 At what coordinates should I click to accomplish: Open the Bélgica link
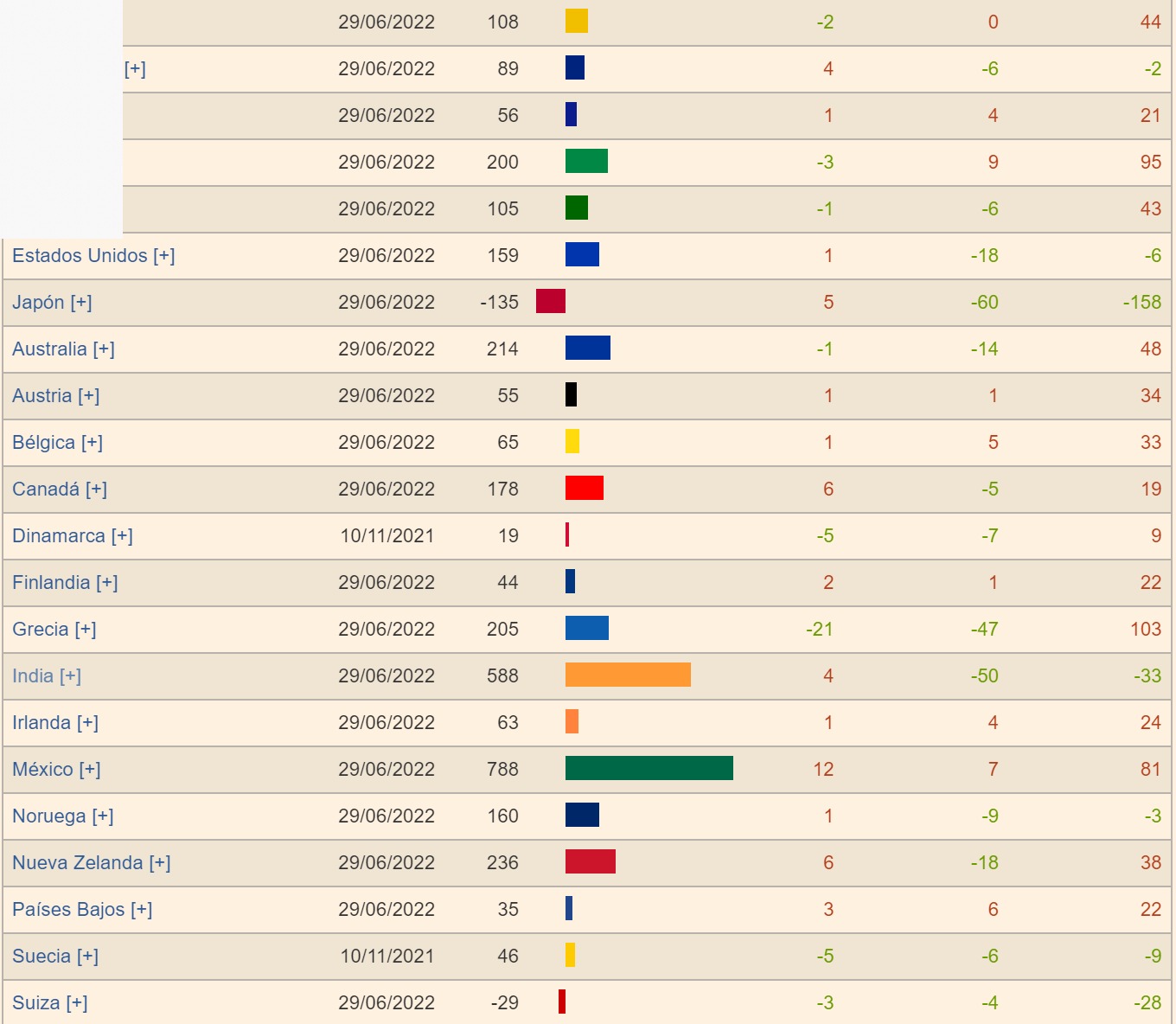[x=43, y=443]
